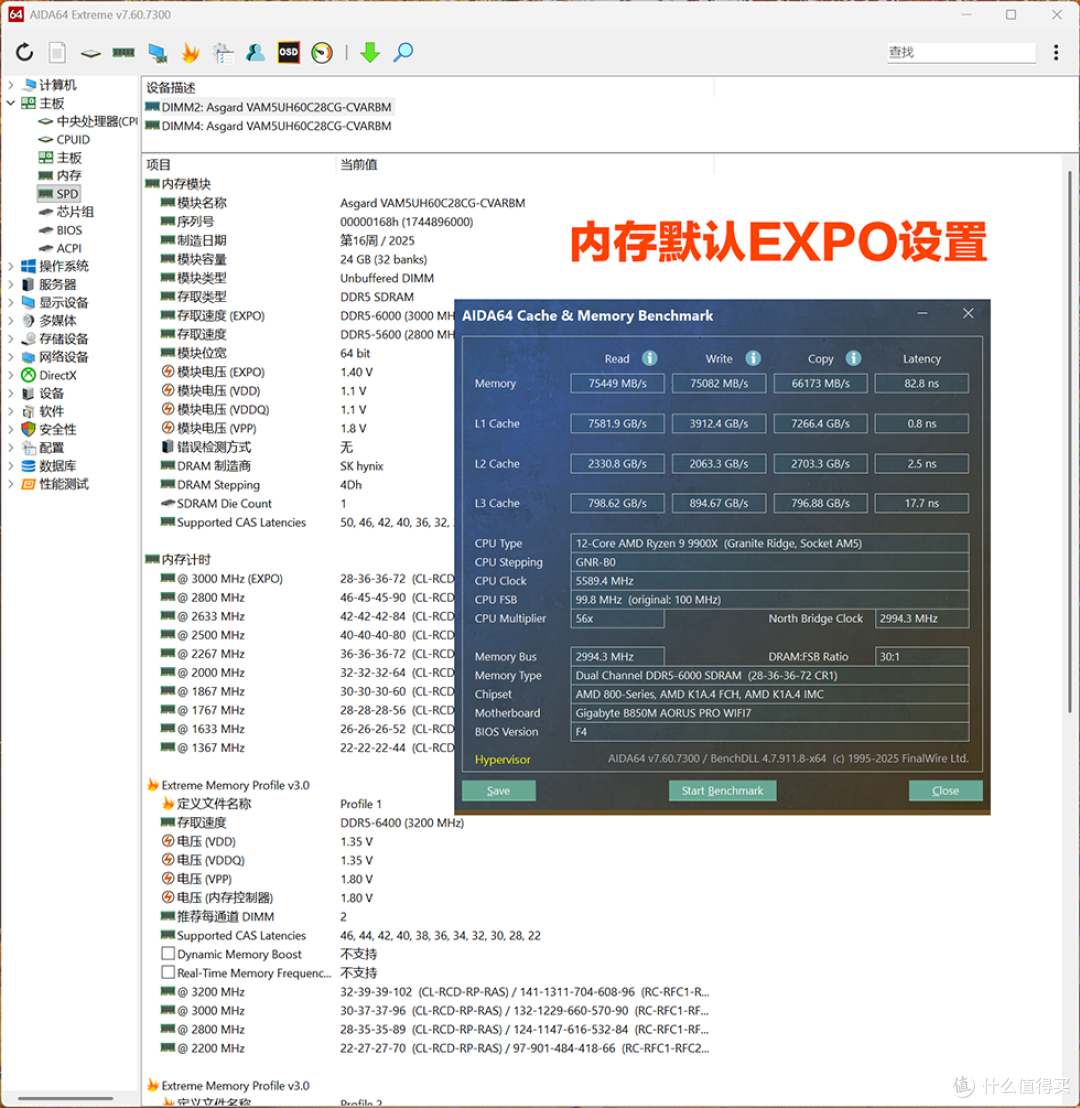The image size is (1080, 1108).
Task: Click the magnifier search icon
Action: click(x=404, y=52)
